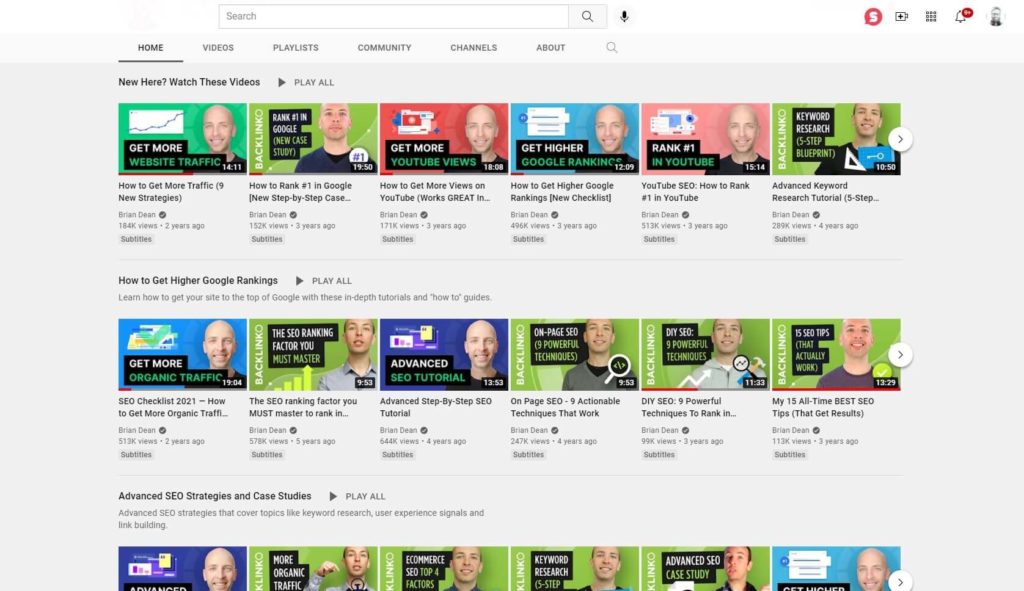Screen dimensions: 1024x591
Task: Click the play icon next to New Here? Watch These Videos
Action: coord(281,82)
